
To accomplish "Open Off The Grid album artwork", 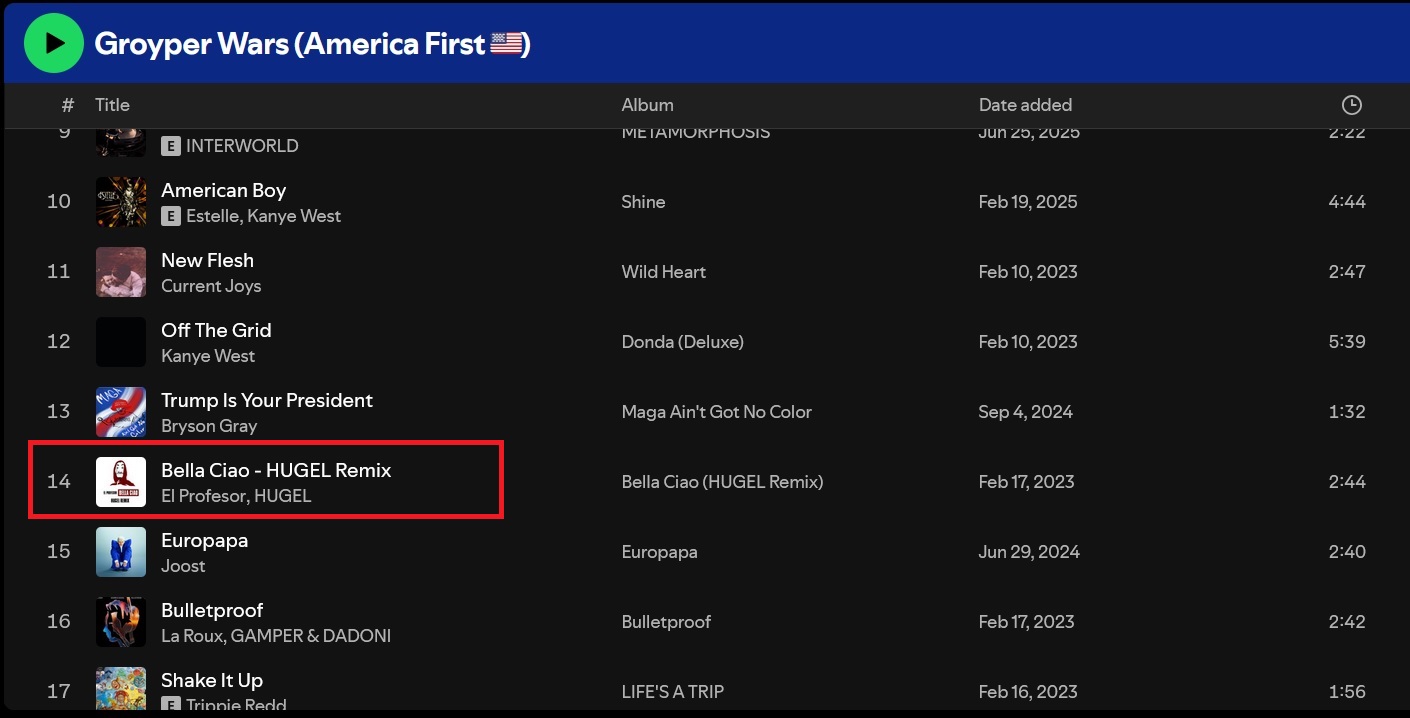I will point(121,342).
